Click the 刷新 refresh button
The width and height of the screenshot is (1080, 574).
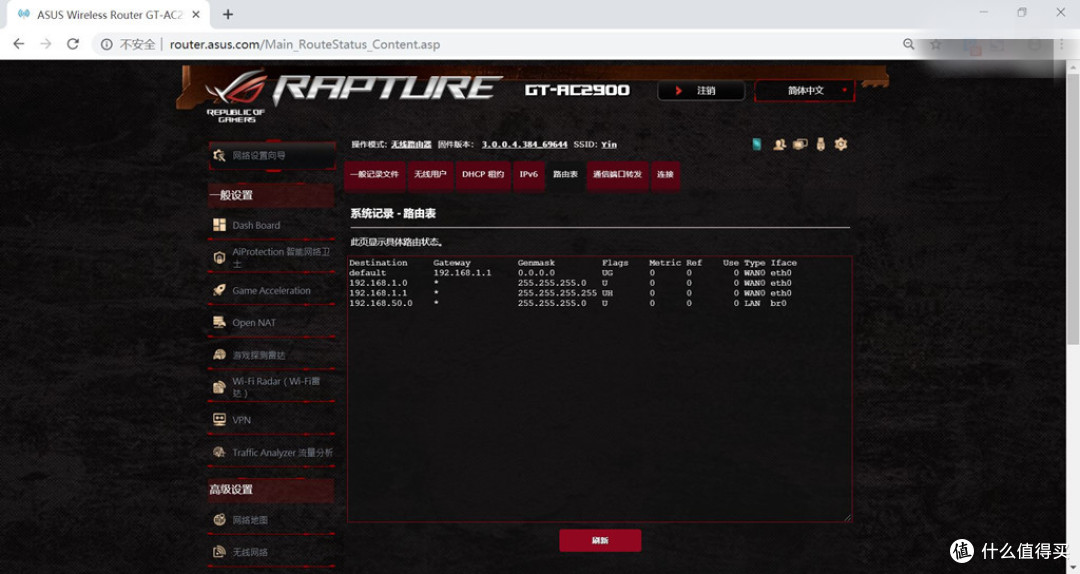[x=600, y=540]
